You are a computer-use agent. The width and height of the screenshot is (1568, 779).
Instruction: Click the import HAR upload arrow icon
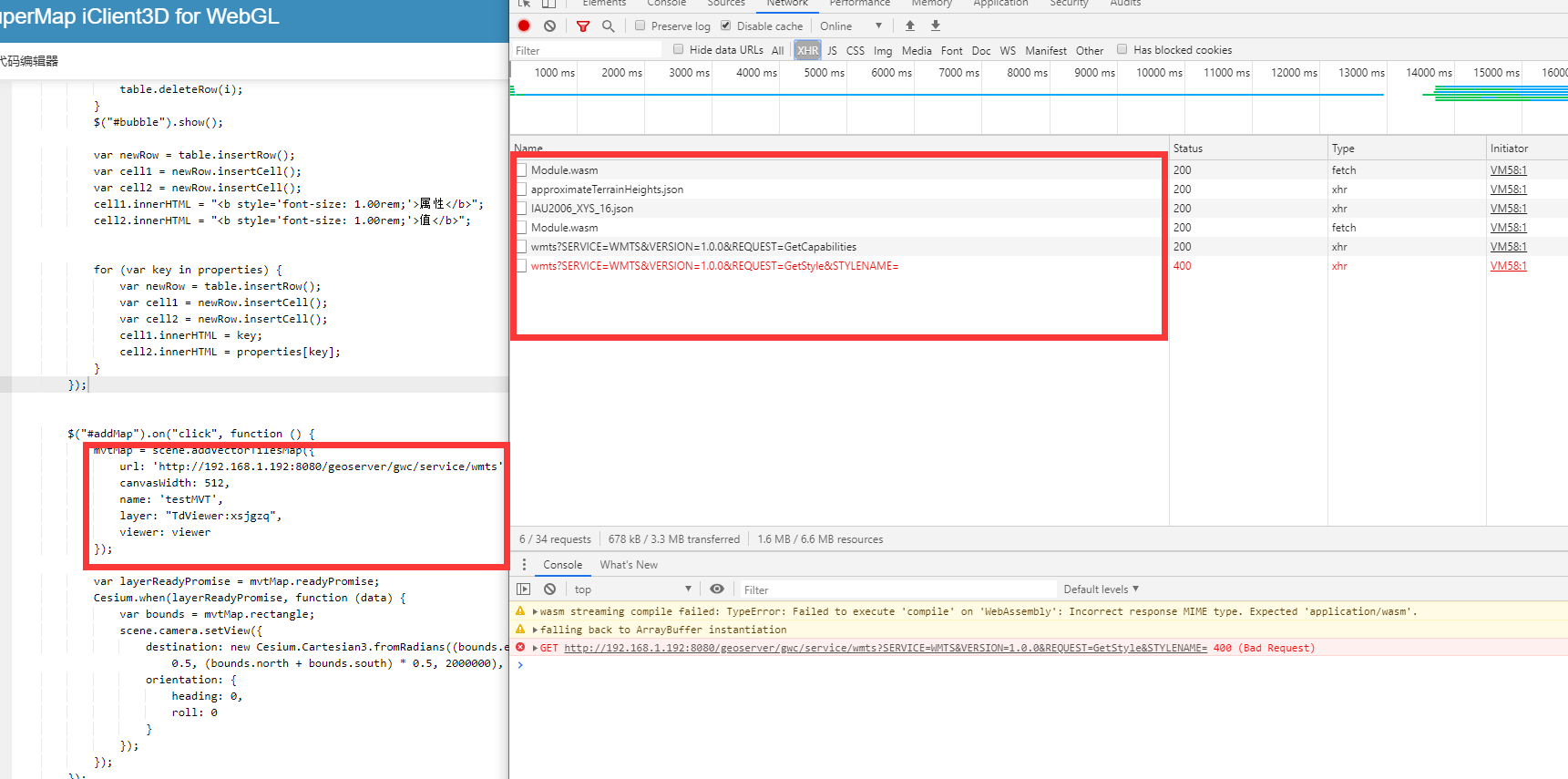coord(909,26)
